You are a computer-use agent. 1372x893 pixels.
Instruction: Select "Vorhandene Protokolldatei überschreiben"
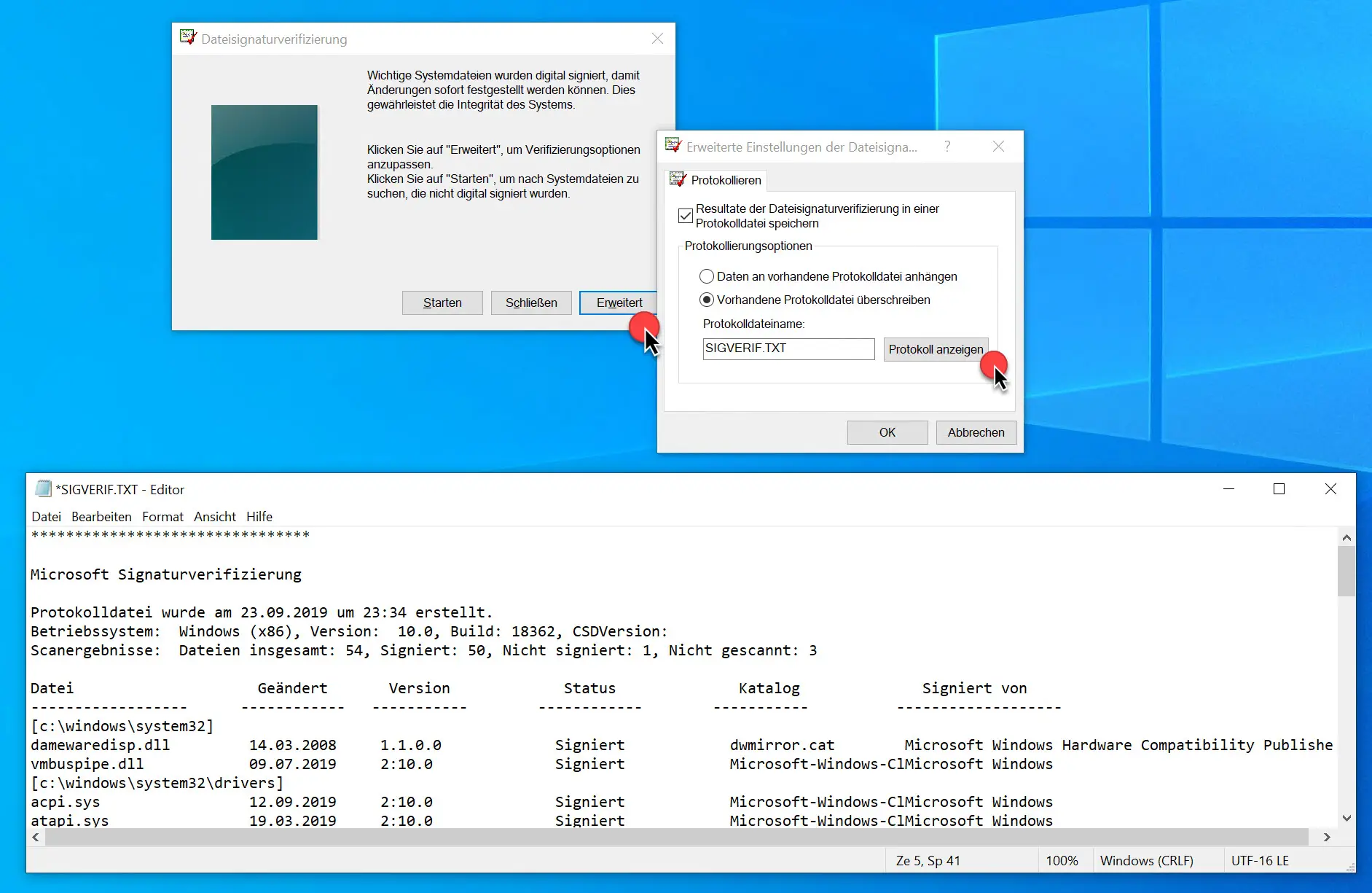(707, 300)
